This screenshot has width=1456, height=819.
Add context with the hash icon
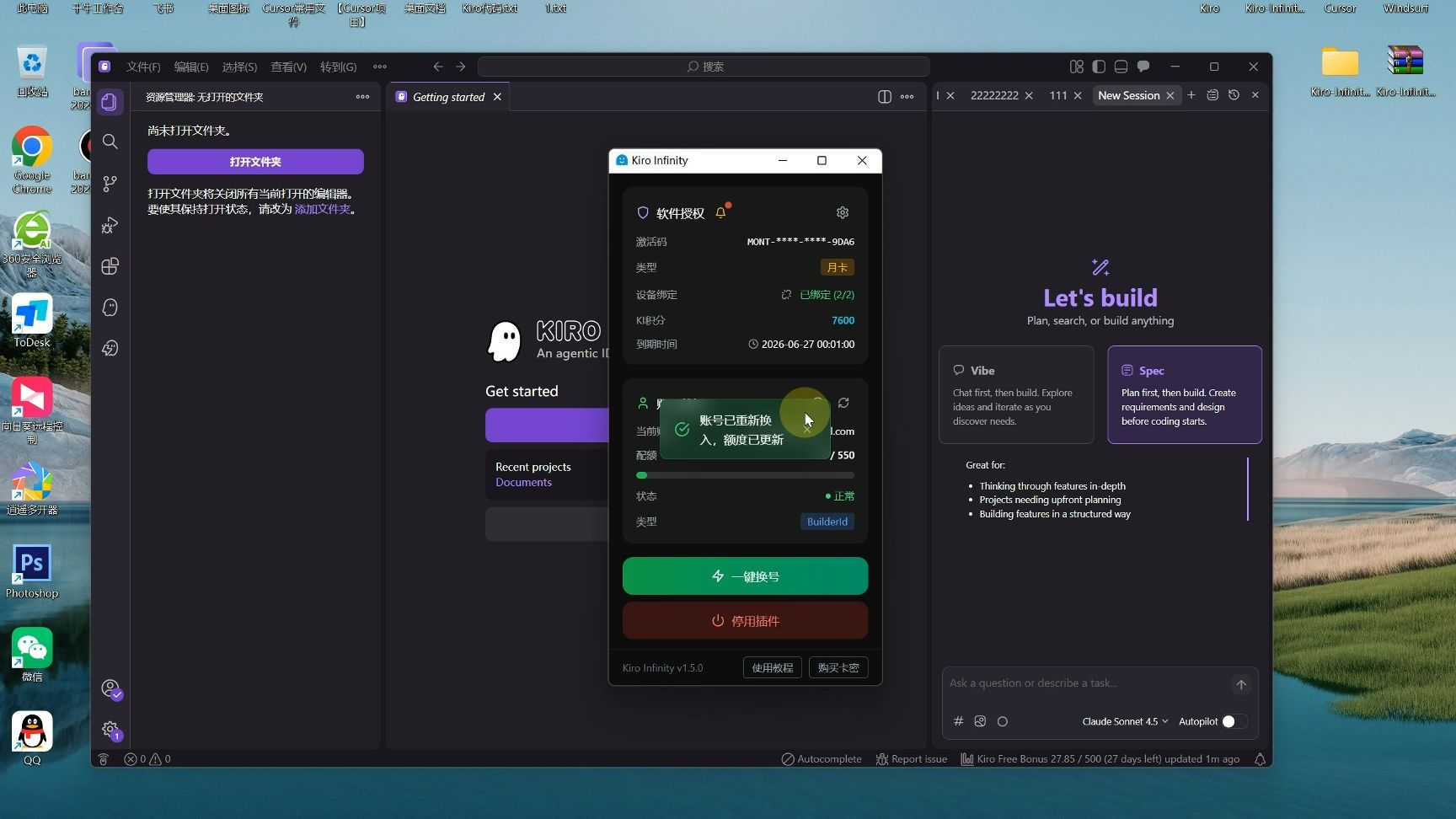(x=958, y=721)
